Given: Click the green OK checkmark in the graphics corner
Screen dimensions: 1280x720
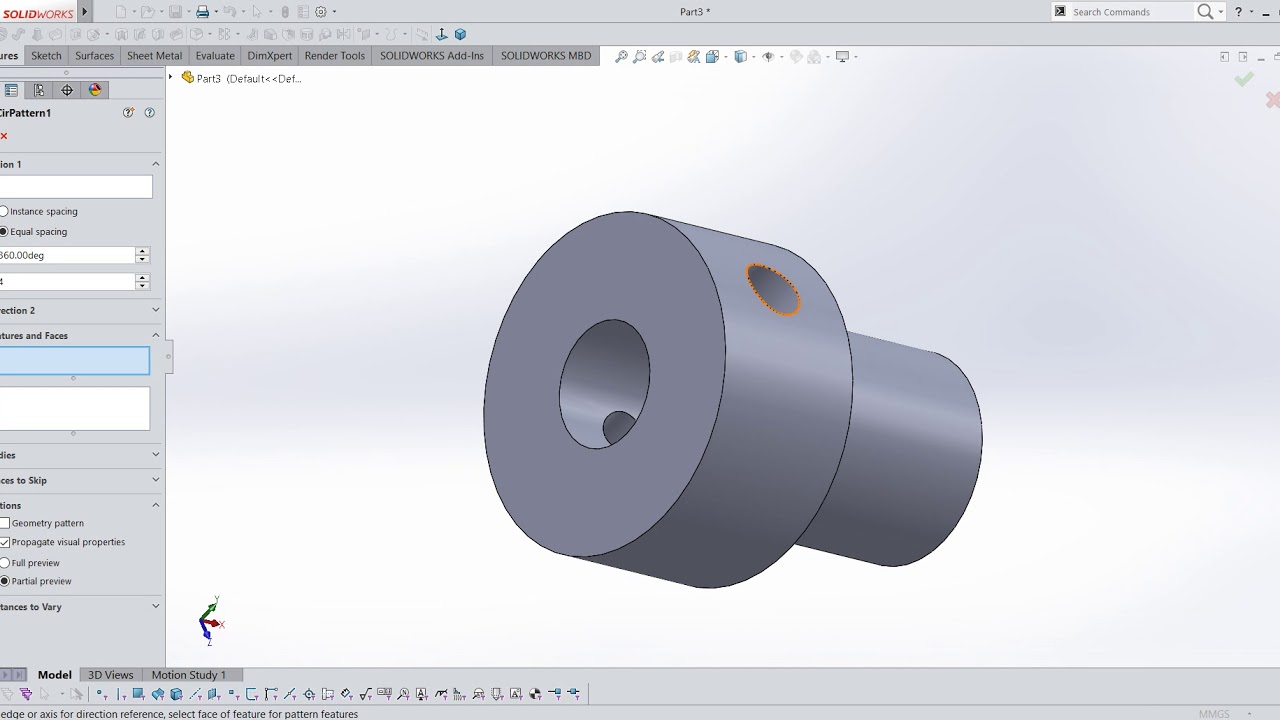Looking at the screenshot, I should [1244, 79].
